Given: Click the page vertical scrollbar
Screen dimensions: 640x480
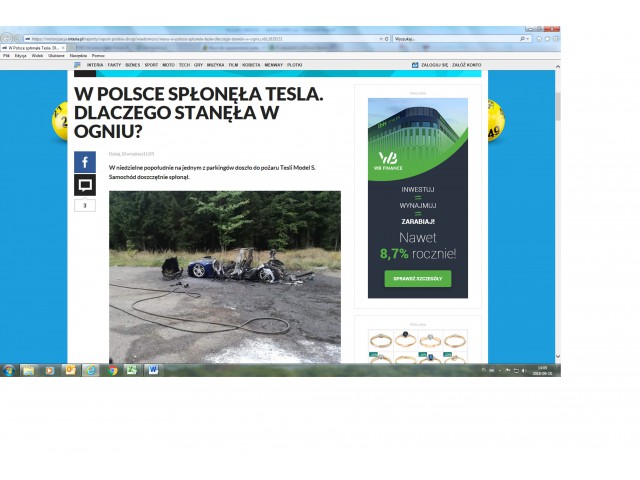Looking at the screenshot, I should tap(557, 200).
